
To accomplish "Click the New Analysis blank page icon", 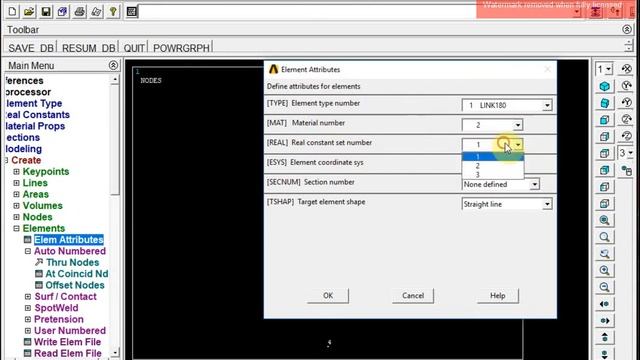I will coord(12,11).
